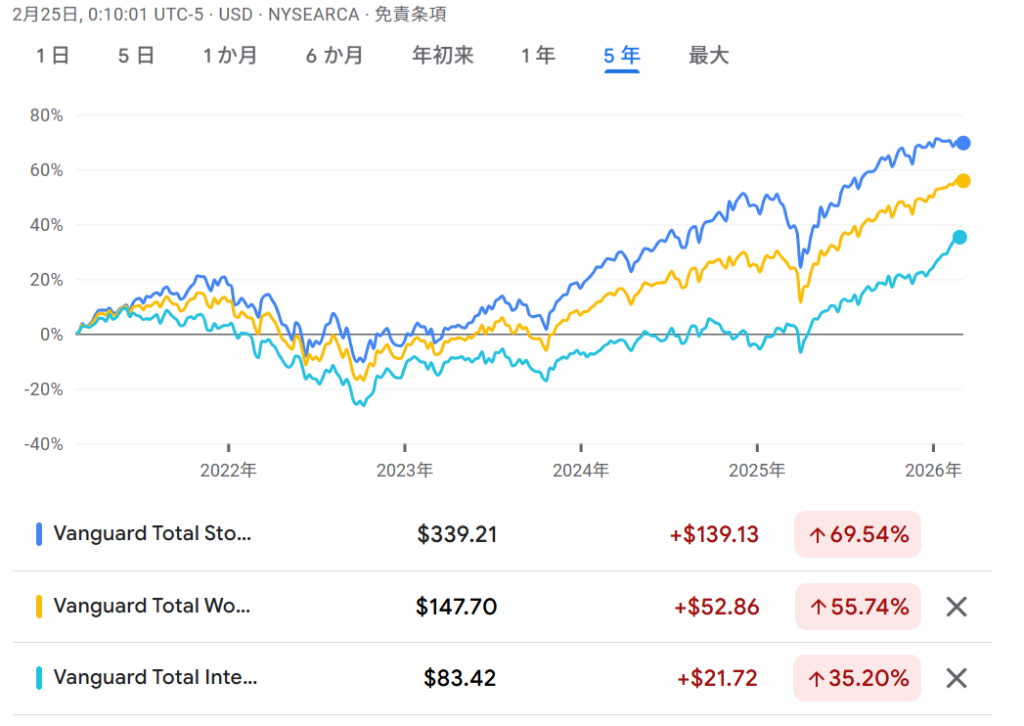Open the 免責条項 disclaimer link

pyautogui.click(x=411, y=14)
